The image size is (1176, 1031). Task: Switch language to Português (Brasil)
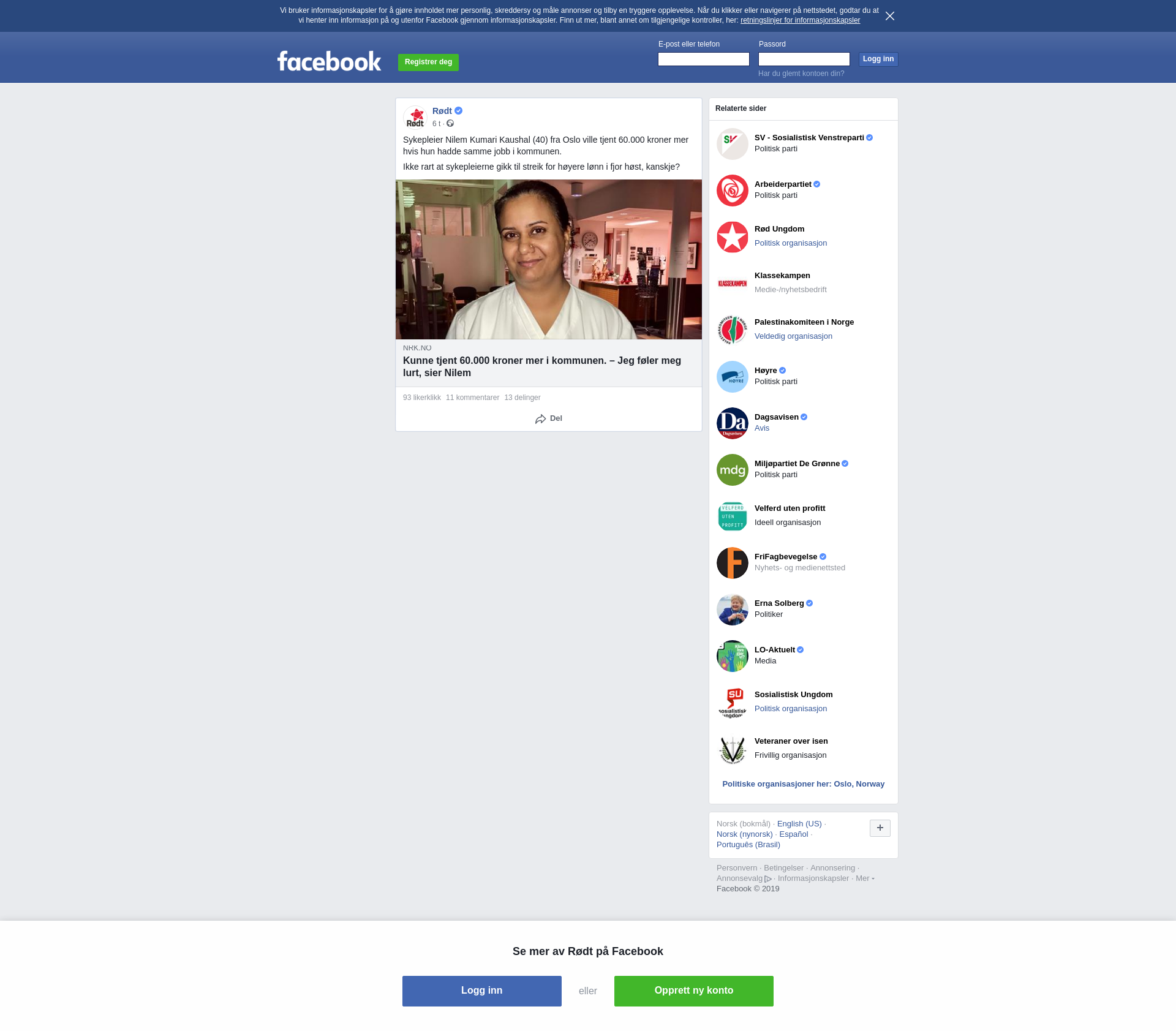(748, 845)
